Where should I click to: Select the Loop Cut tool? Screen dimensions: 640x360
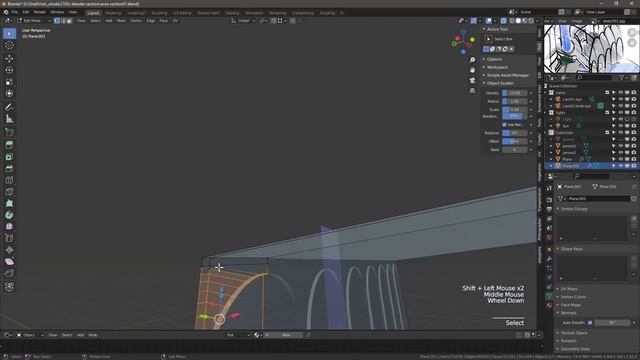click(9, 180)
